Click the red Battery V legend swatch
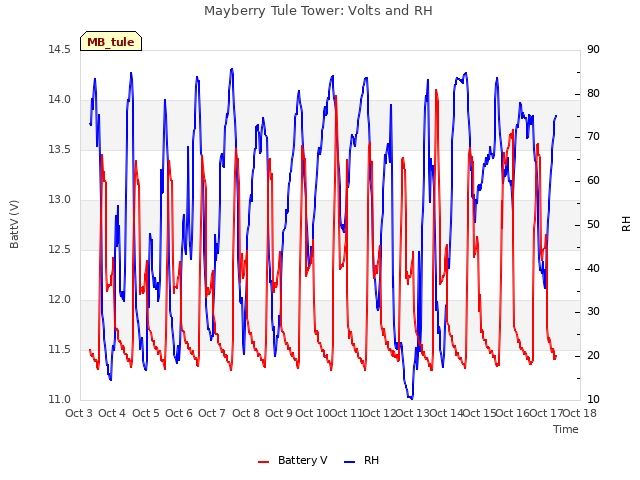Viewport: 640px width, 480px height. (x=264, y=462)
